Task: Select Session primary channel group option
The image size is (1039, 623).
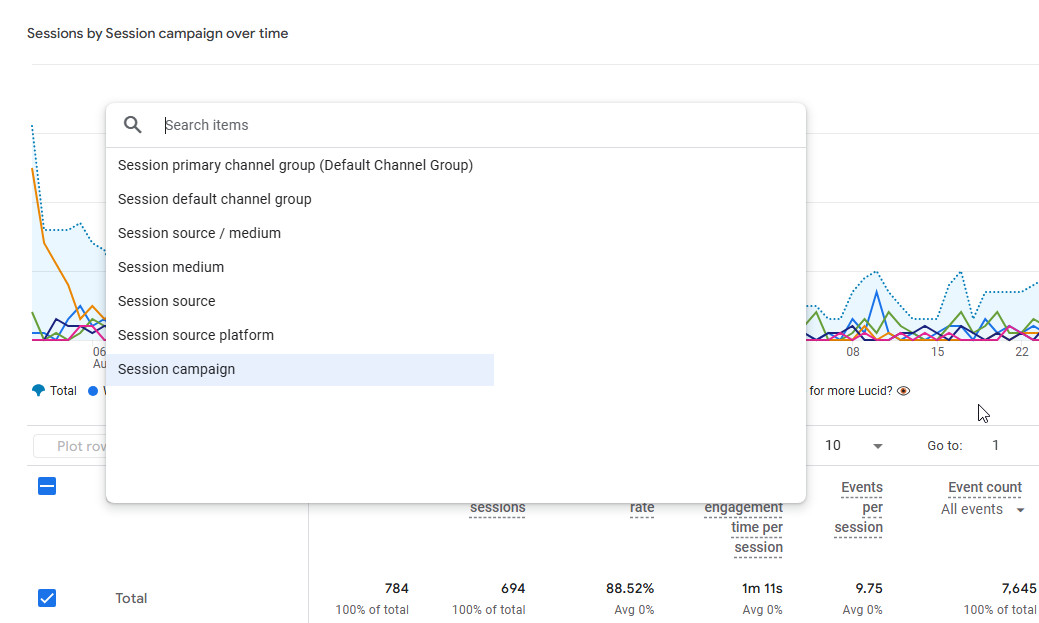Action: (x=295, y=165)
